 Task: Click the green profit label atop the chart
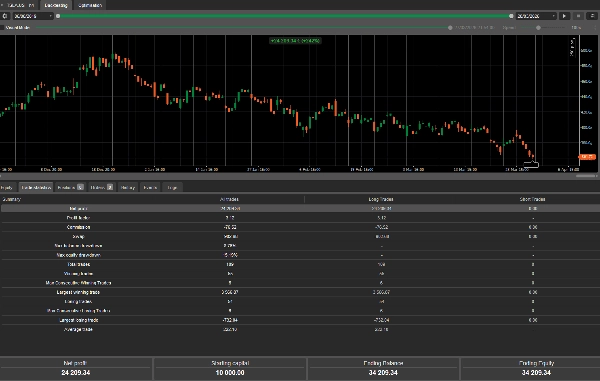click(295, 41)
